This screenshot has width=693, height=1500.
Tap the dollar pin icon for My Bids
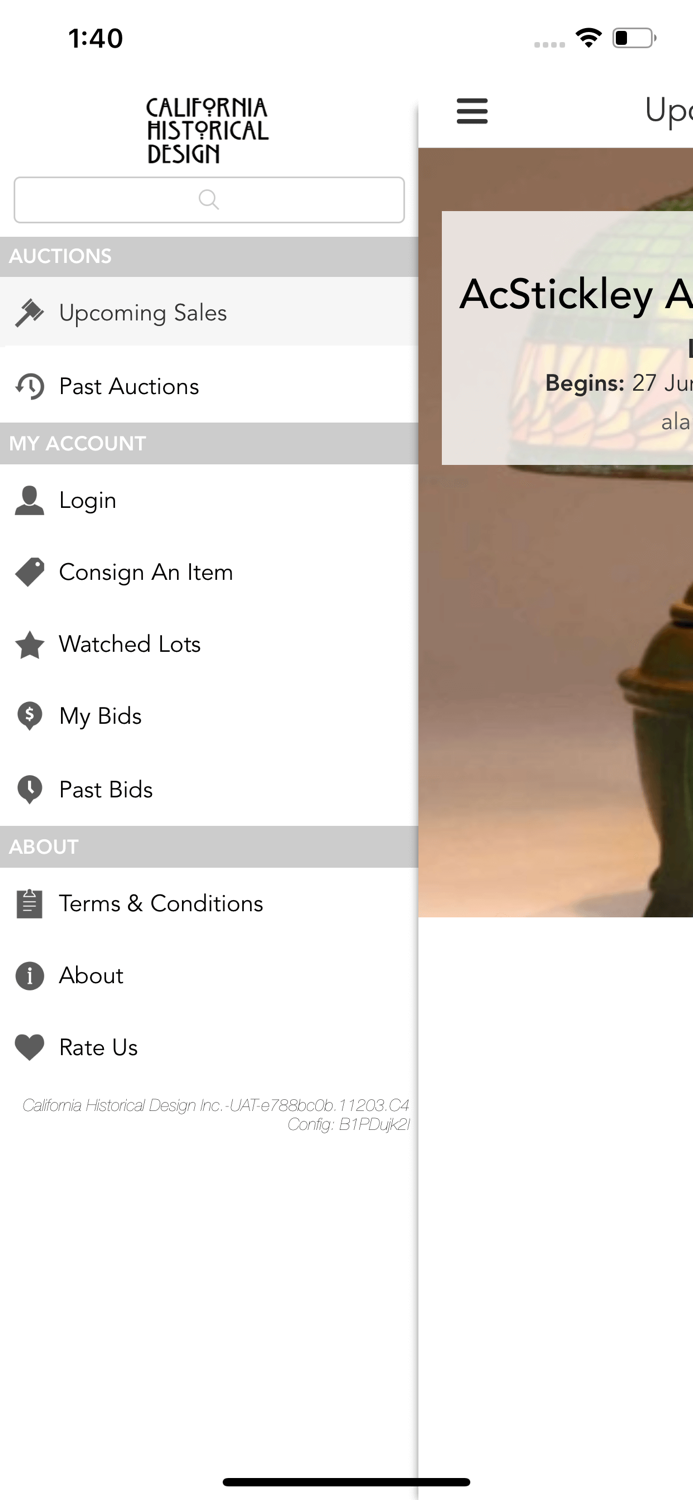pyautogui.click(x=29, y=716)
